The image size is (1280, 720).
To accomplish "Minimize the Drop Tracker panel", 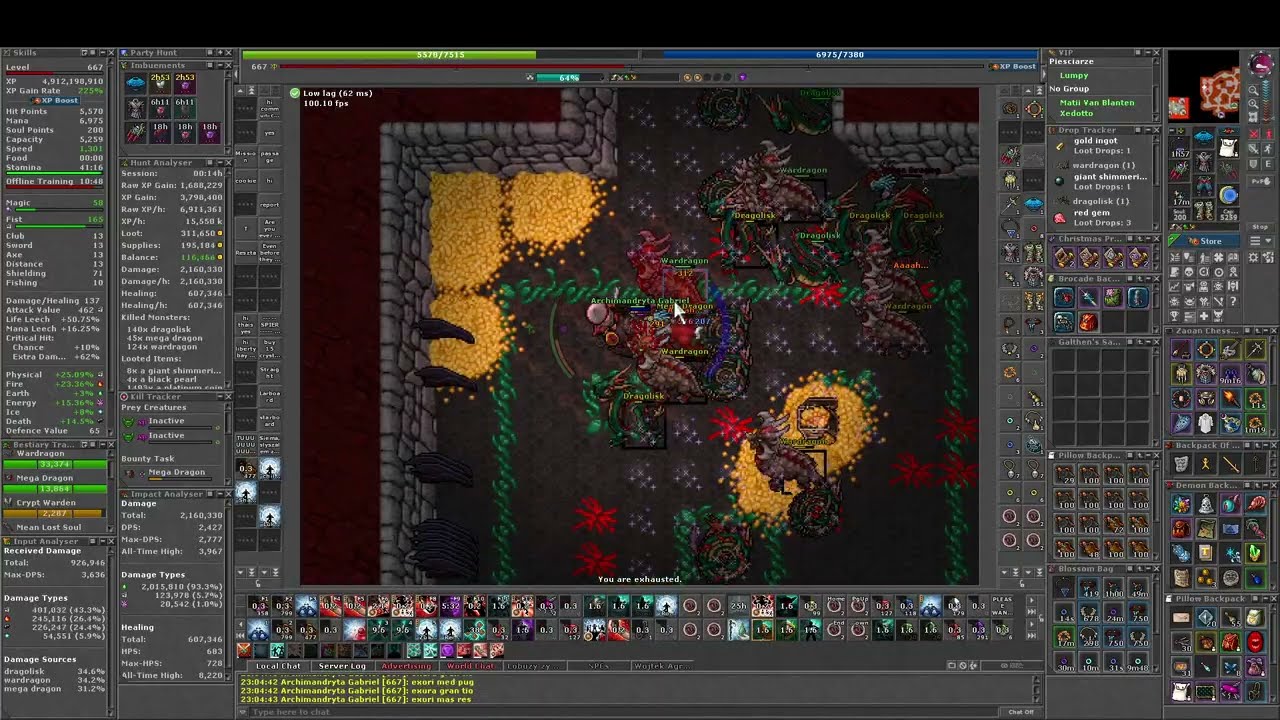I will [1148, 130].
